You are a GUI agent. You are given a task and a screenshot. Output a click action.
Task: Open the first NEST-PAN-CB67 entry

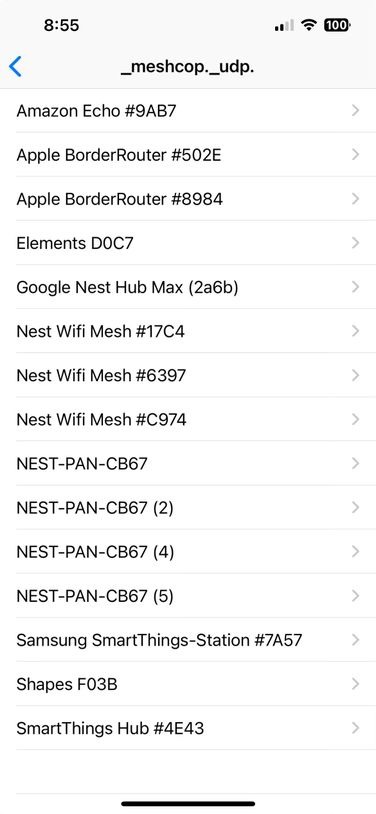tap(188, 463)
